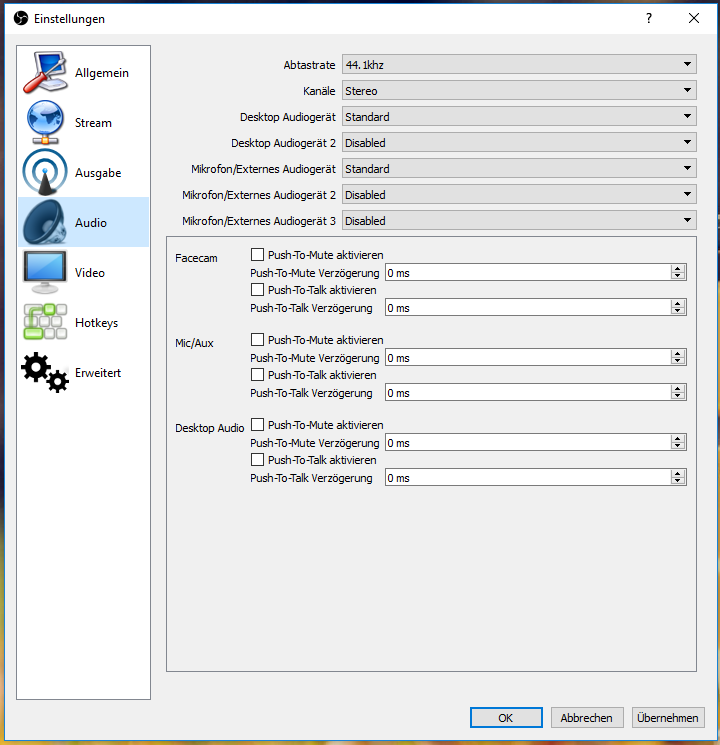Click the Ausgabe broadcast antenna icon
This screenshot has width=720, height=745.
(x=44, y=173)
